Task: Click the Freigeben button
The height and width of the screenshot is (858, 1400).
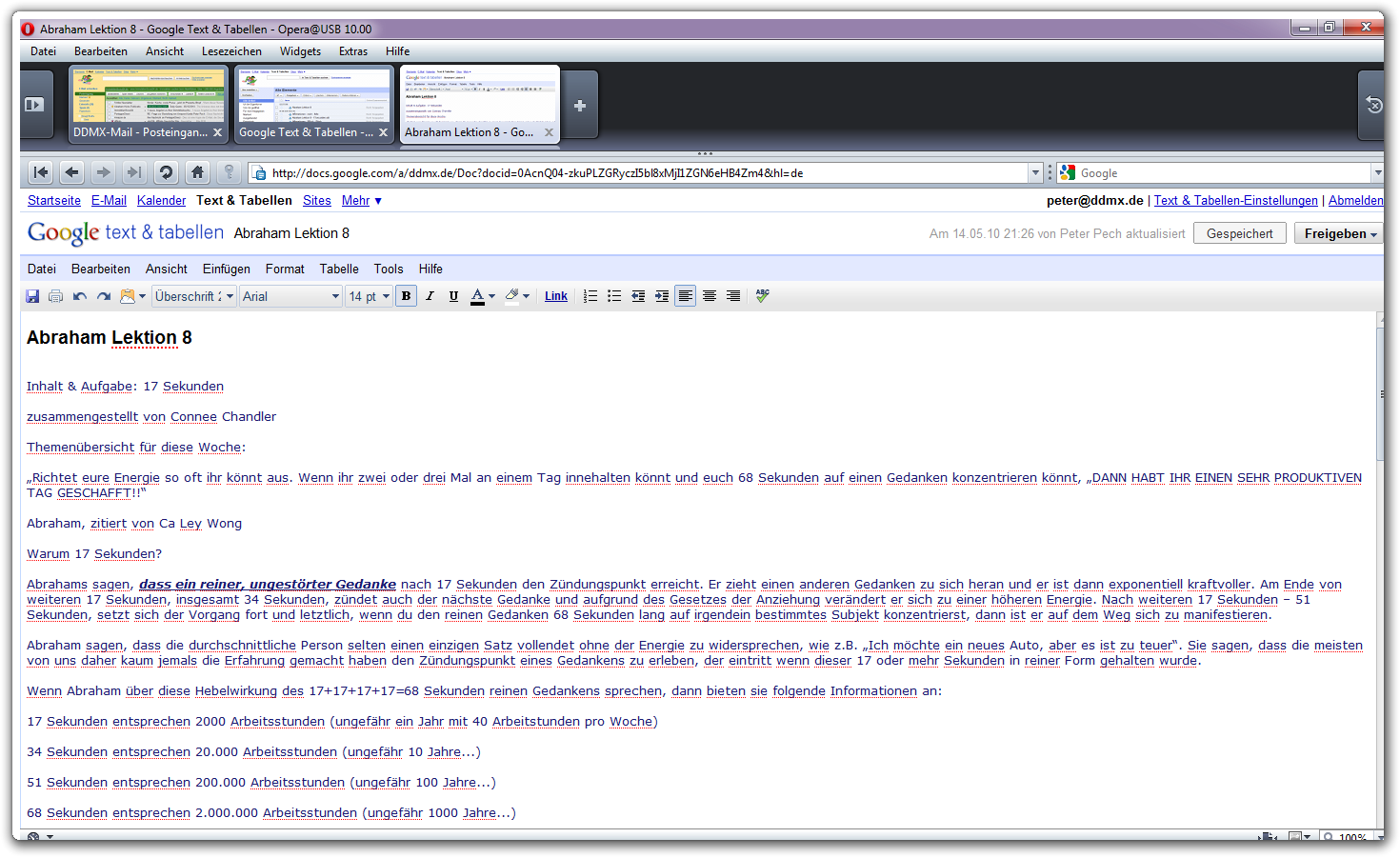Action: 1339,233
